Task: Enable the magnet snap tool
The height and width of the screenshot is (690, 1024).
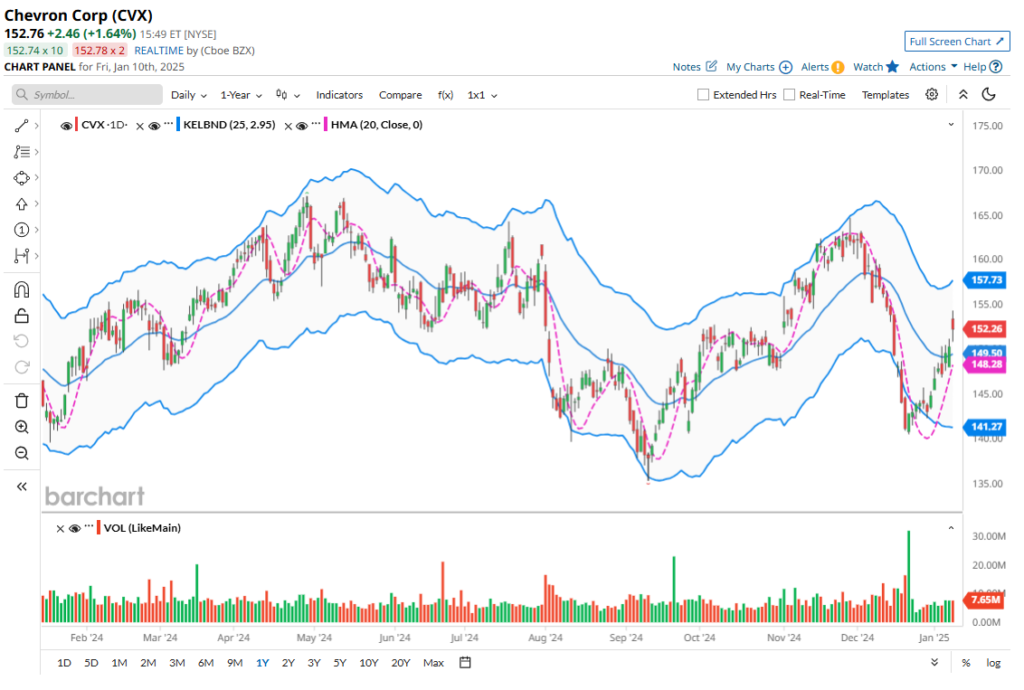Action: pos(21,290)
